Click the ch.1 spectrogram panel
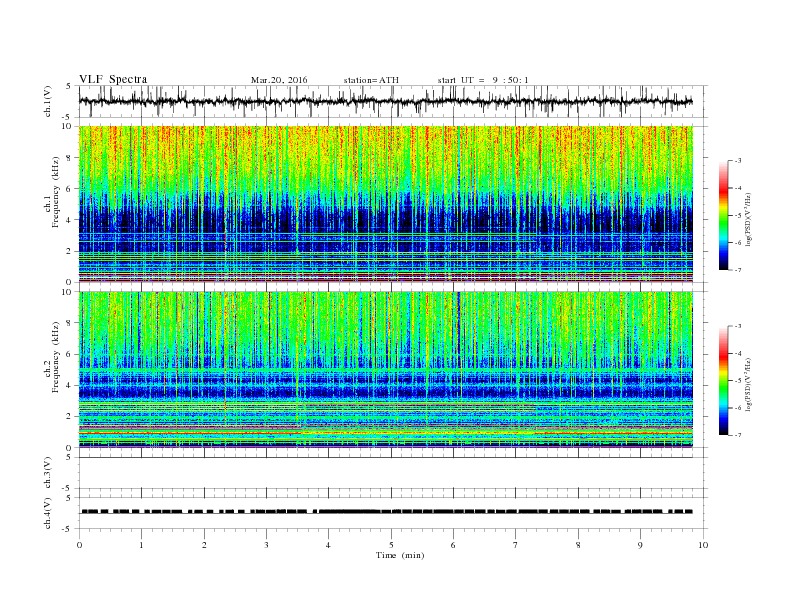This screenshot has height=612, width=792. coord(386,203)
